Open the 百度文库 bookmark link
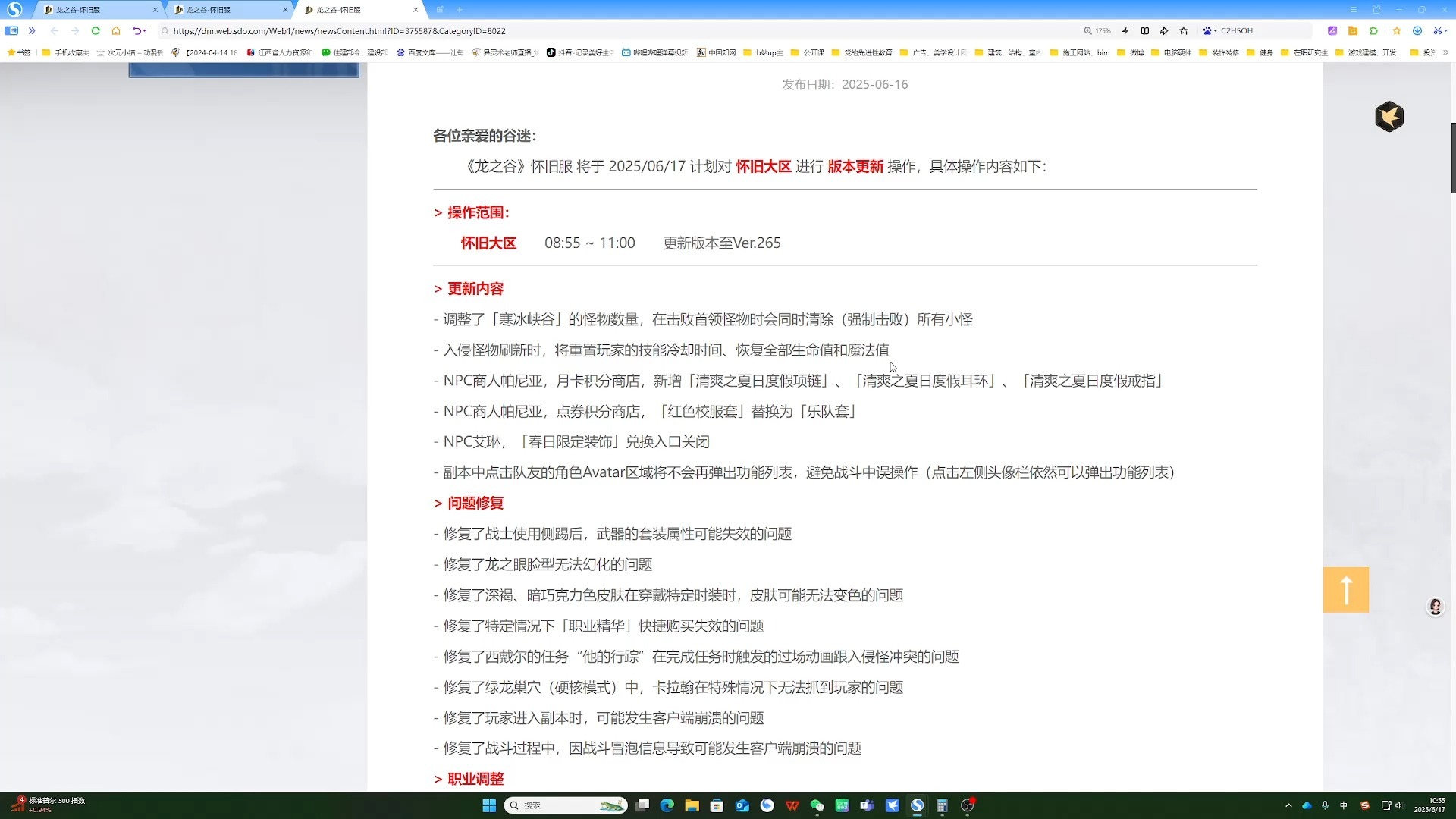Image resolution: width=1456 pixels, height=819 pixels. tap(429, 52)
